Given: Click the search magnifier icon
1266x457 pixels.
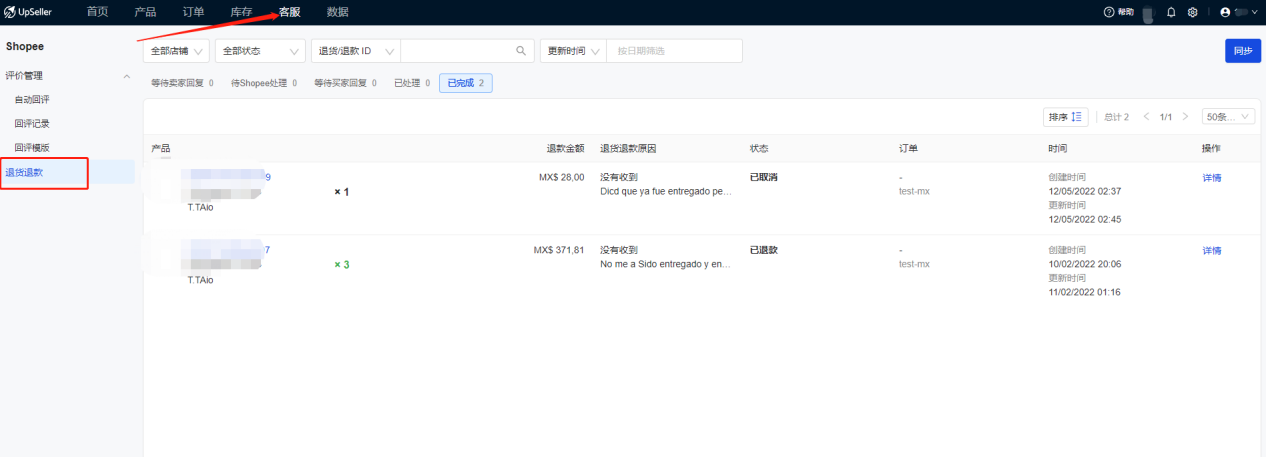Looking at the screenshot, I should click(521, 51).
